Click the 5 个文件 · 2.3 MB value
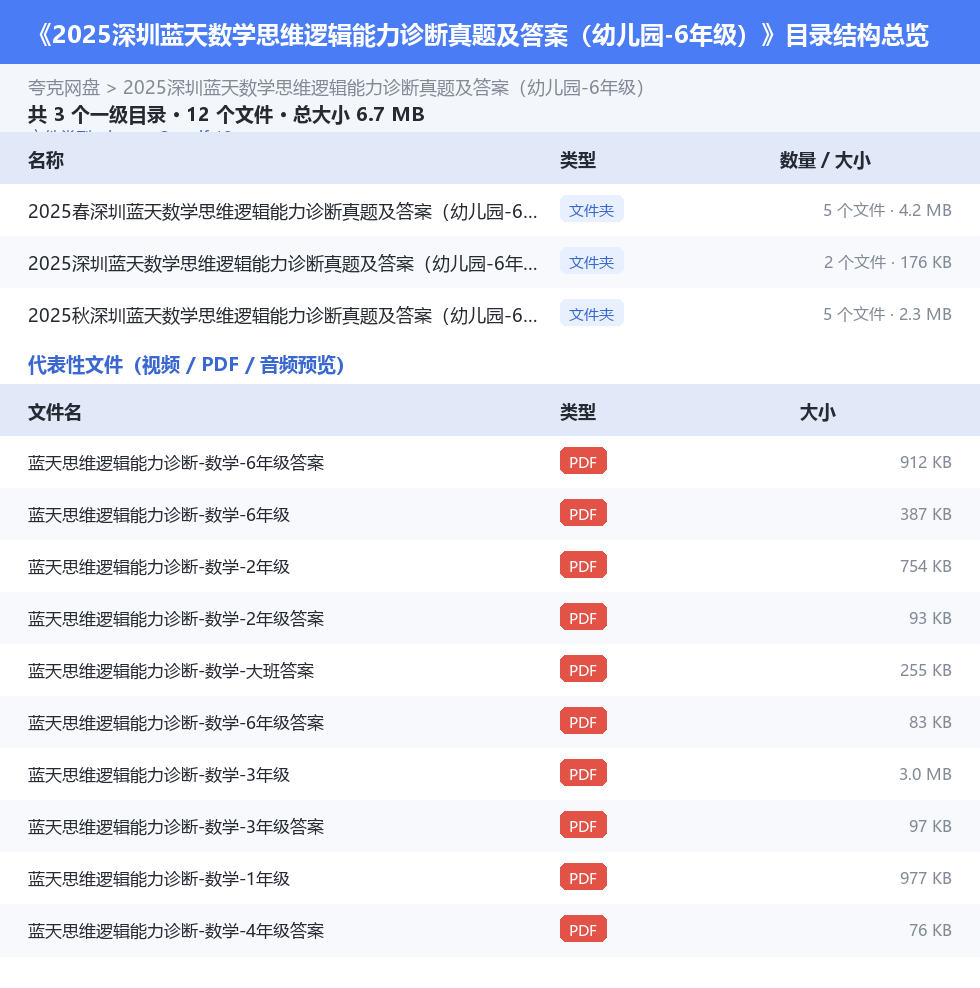The width and height of the screenshot is (980, 988). click(887, 314)
